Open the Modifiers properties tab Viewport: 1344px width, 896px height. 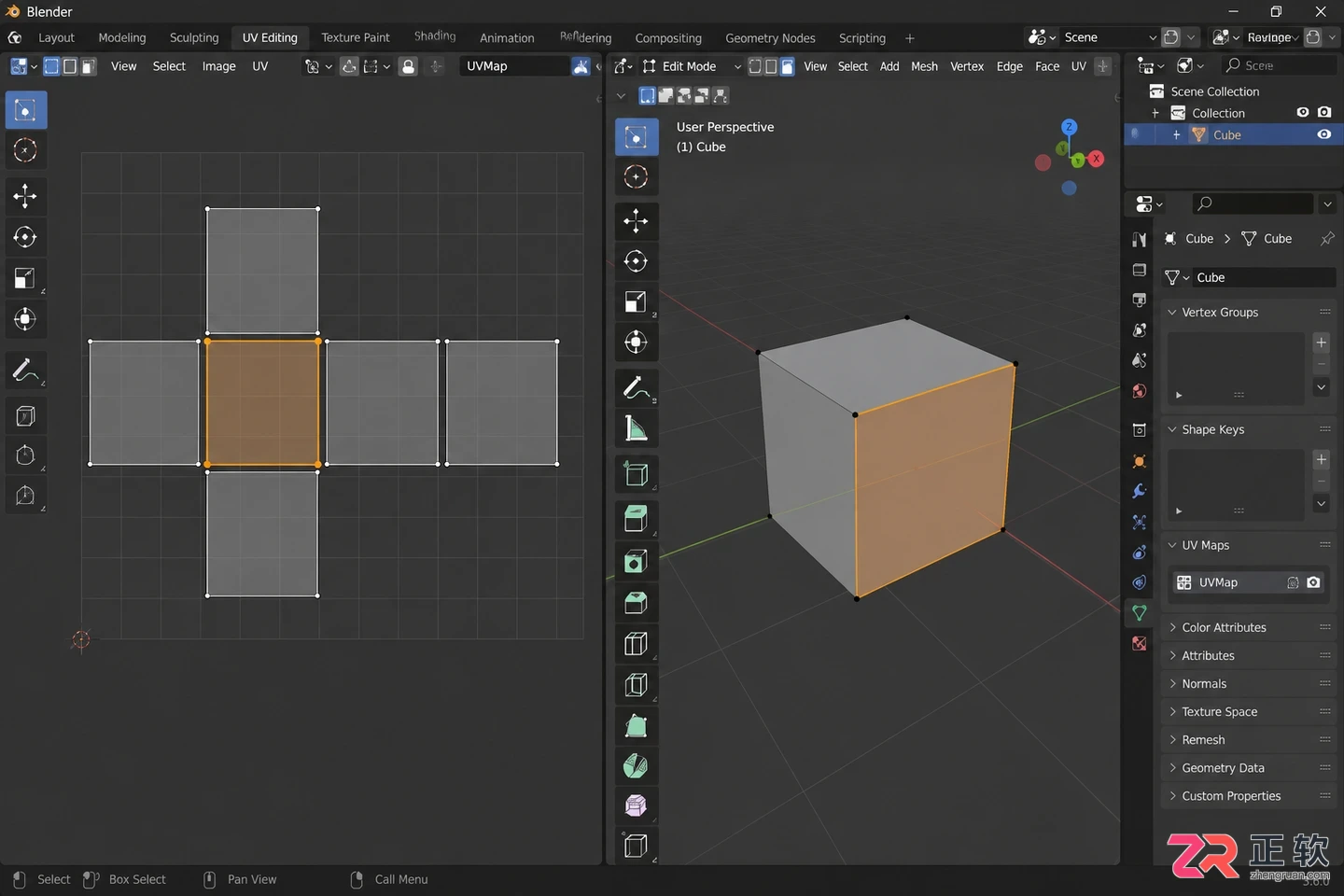[x=1140, y=491]
